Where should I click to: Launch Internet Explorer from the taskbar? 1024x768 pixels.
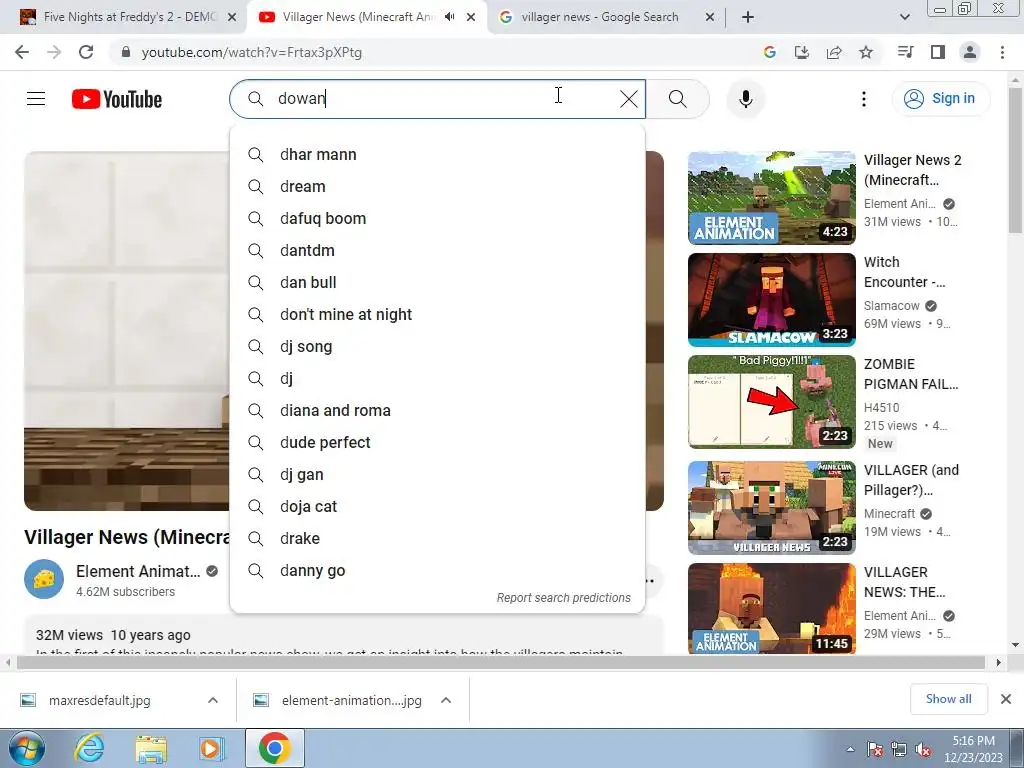pos(89,748)
